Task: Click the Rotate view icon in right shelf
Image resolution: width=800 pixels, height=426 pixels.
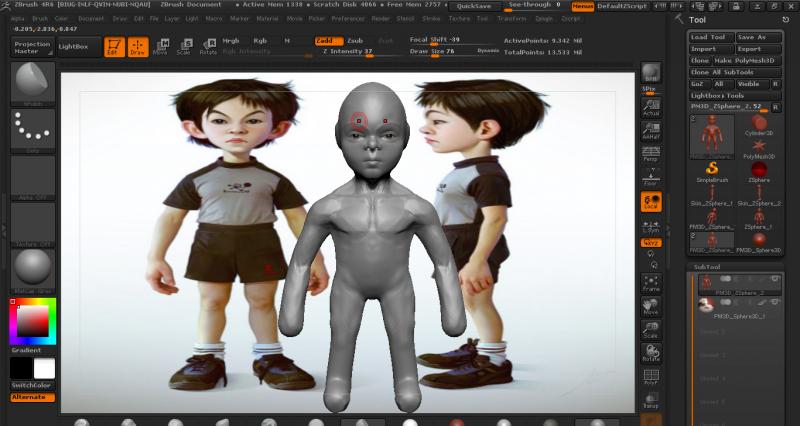Action: (651, 354)
